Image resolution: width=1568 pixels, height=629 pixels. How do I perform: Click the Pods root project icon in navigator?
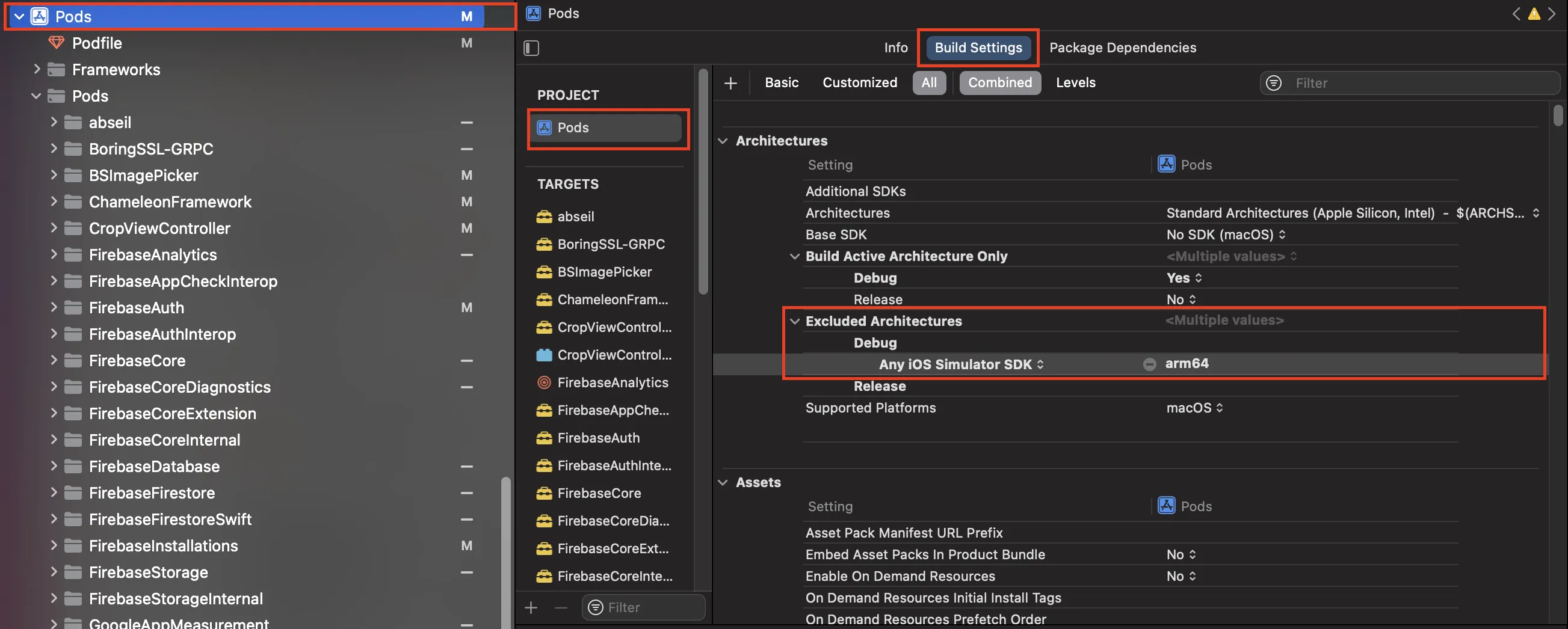pyautogui.click(x=40, y=16)
